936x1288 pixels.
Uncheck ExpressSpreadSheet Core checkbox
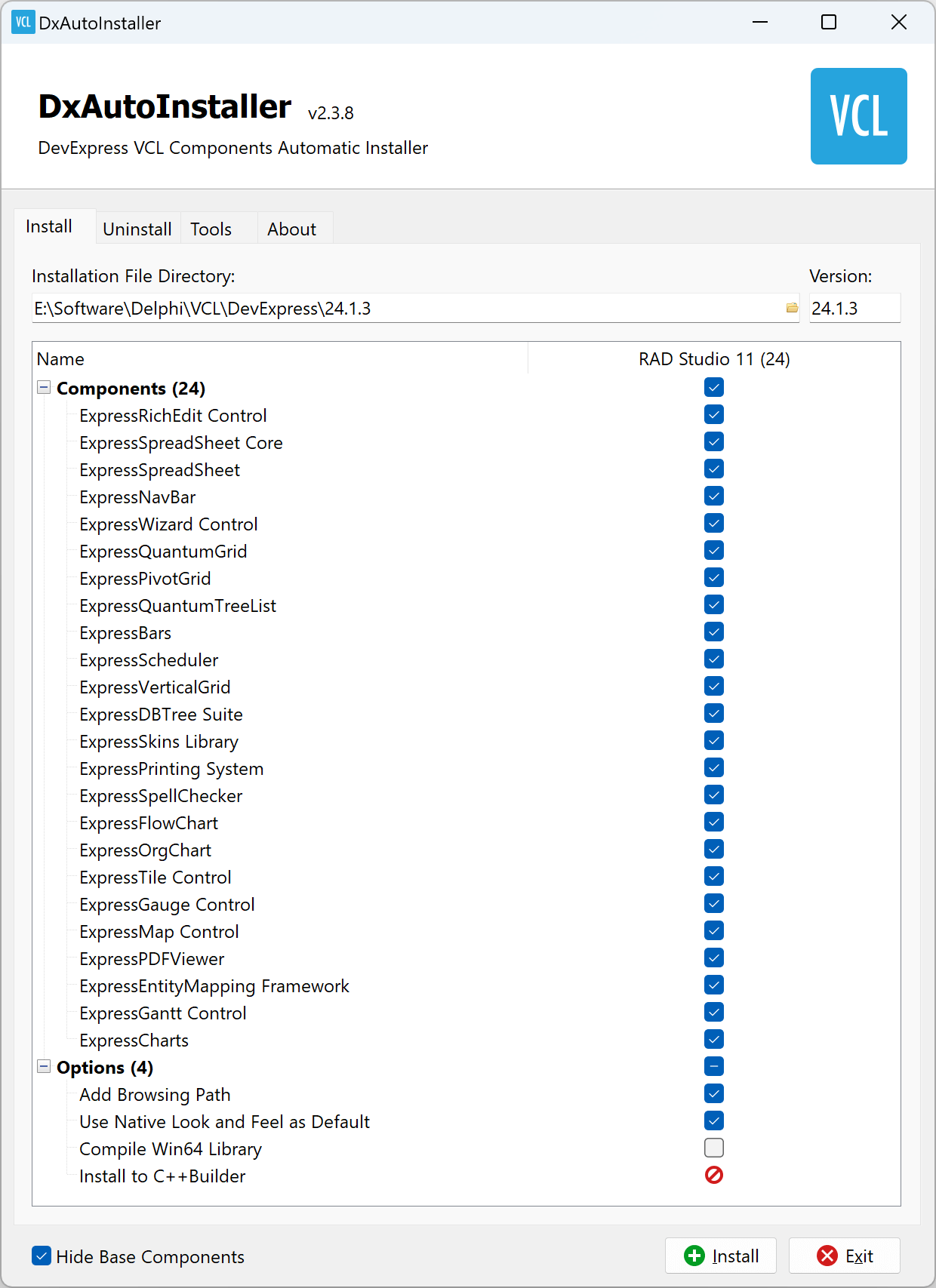(714, 441)
